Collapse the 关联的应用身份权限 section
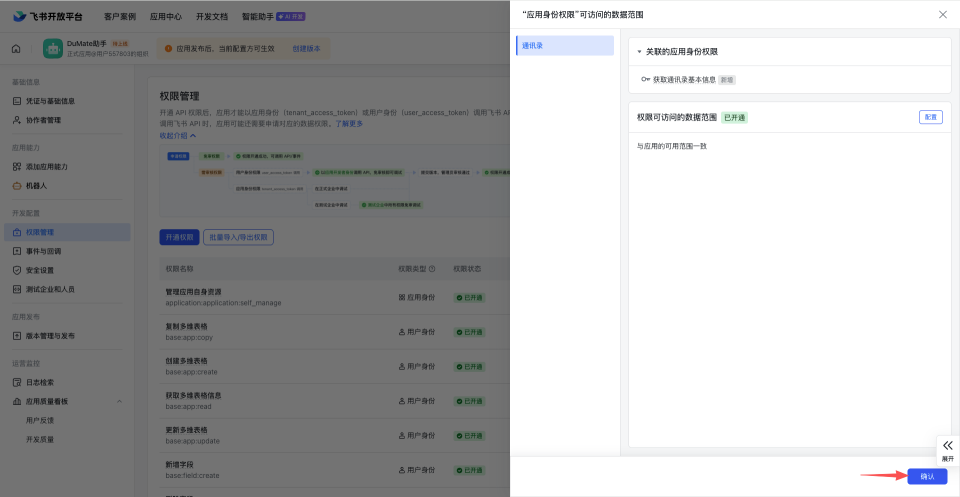The image size is (960, 497). pyautogui.click(x=639, y=51)
